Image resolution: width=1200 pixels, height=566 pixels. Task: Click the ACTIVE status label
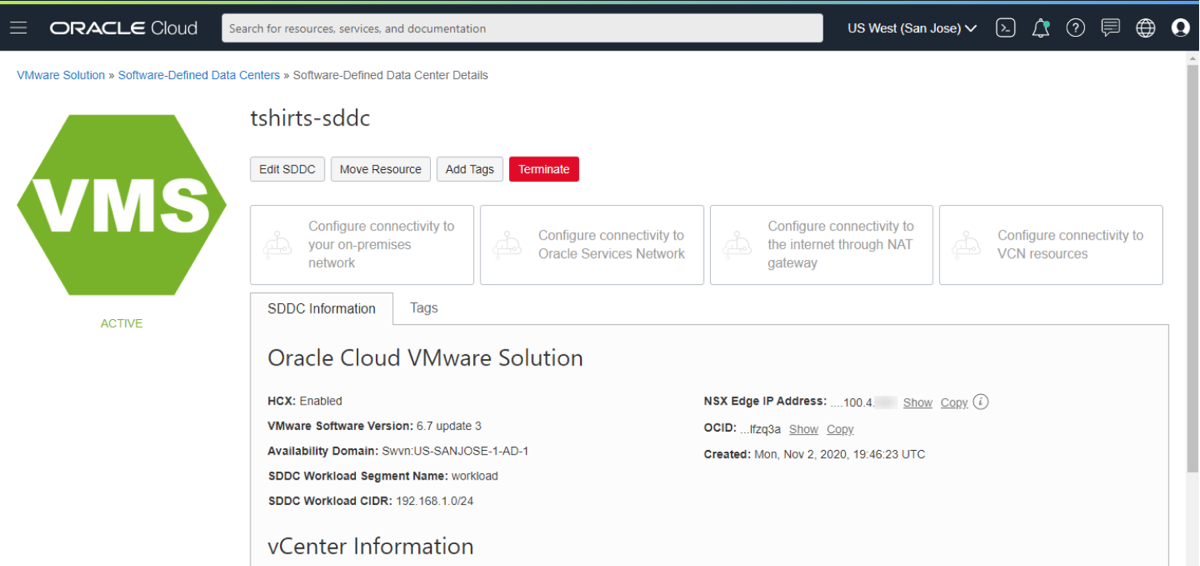pyautogui.click(x=122, y=323)
